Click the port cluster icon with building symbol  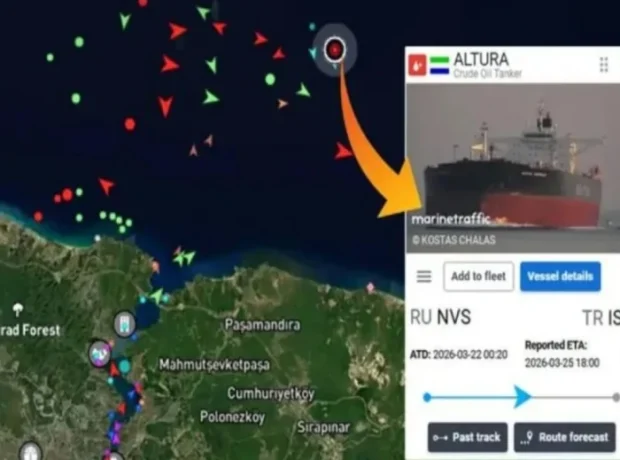(125, 324)
